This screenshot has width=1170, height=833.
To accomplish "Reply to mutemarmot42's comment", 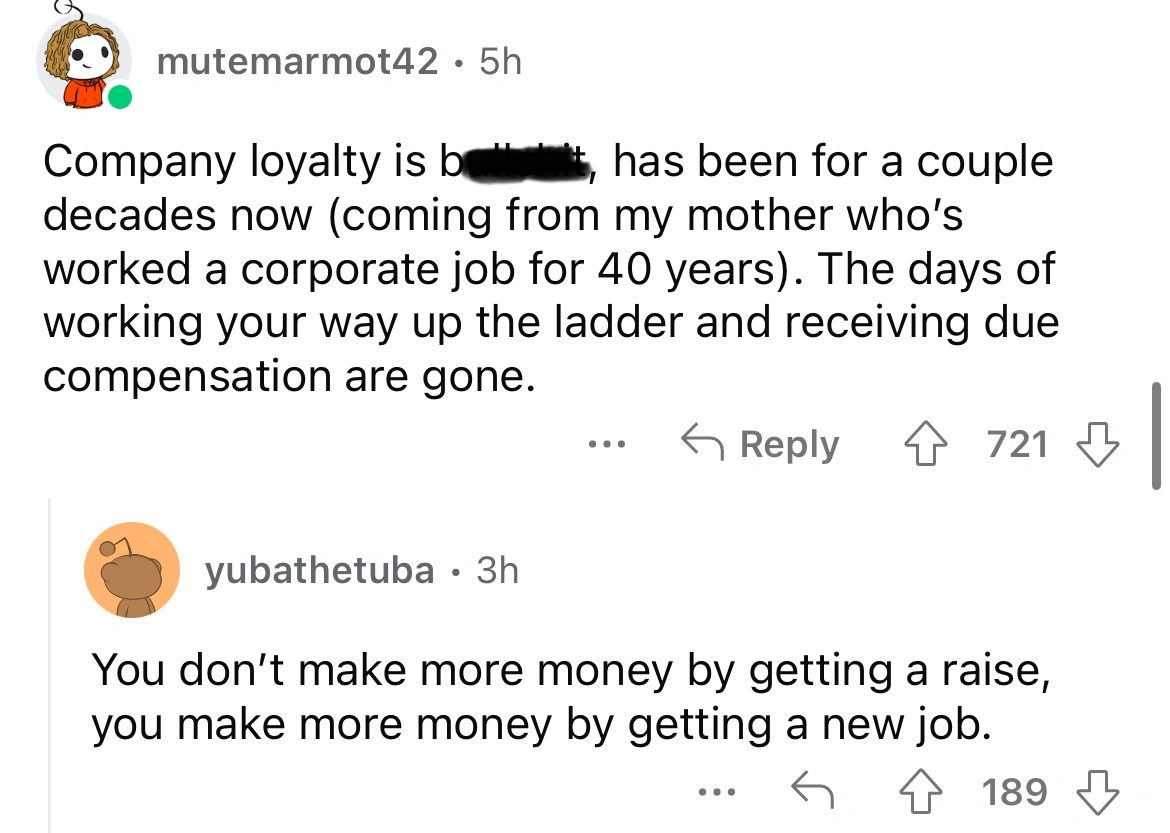I will [760, 444].
